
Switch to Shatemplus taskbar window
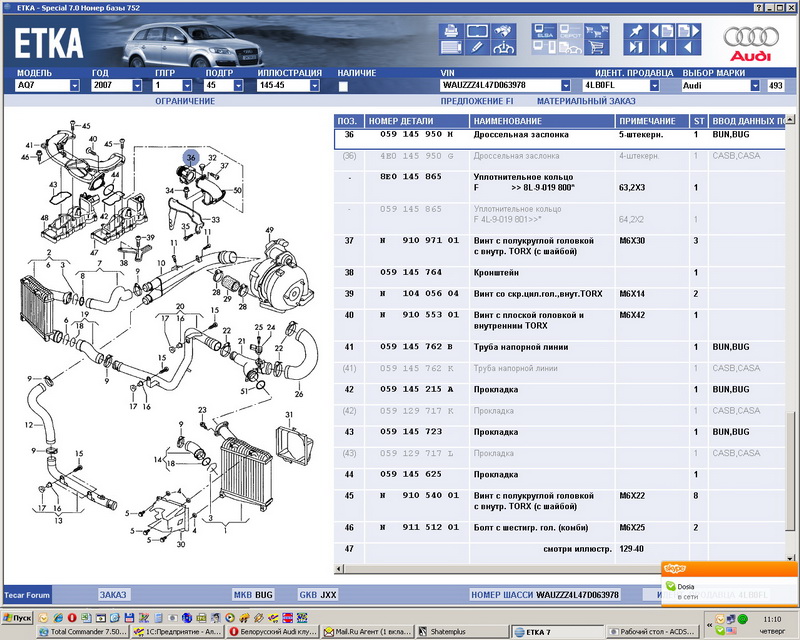[462, 632]
